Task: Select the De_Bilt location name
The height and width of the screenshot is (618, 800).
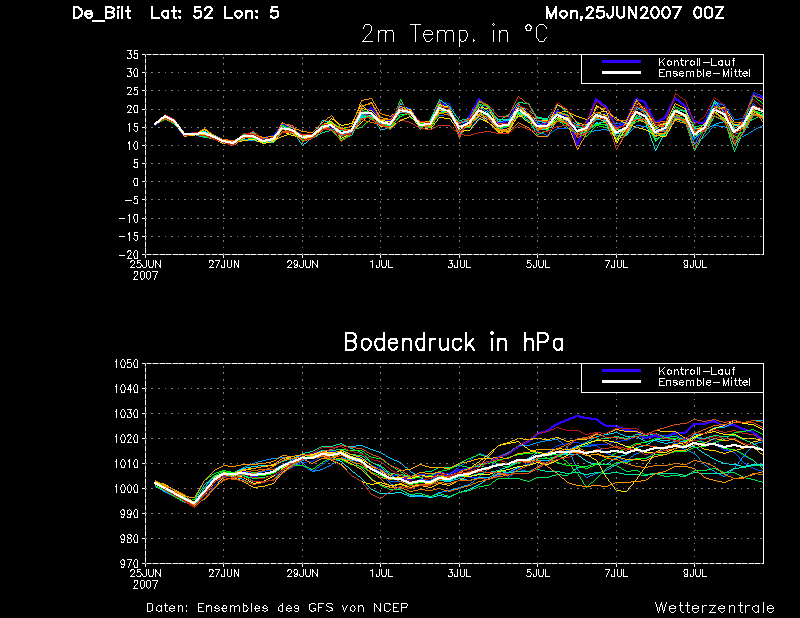Action: [x=102, y=14]
